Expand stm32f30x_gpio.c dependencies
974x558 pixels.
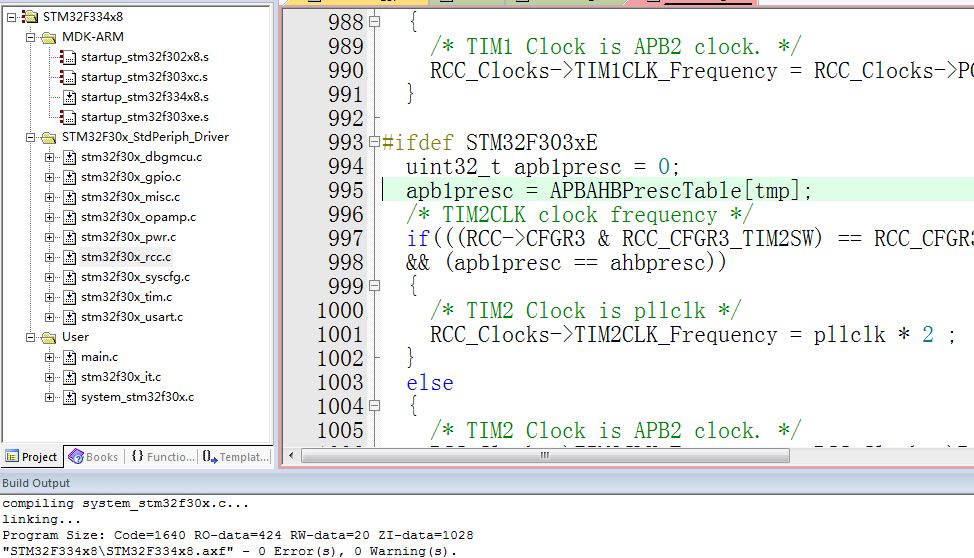(50, 177)
